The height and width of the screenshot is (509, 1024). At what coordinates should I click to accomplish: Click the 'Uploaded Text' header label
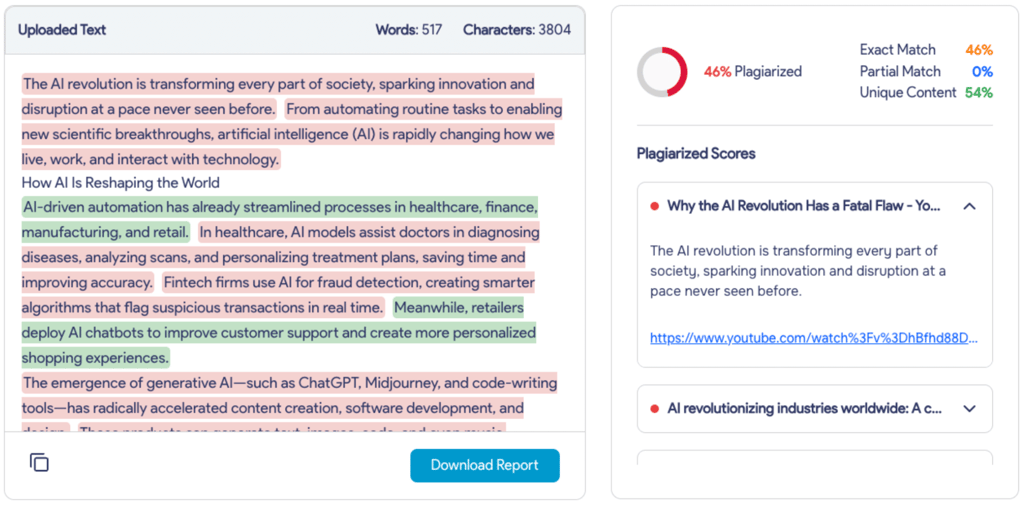tap(62, 30)
